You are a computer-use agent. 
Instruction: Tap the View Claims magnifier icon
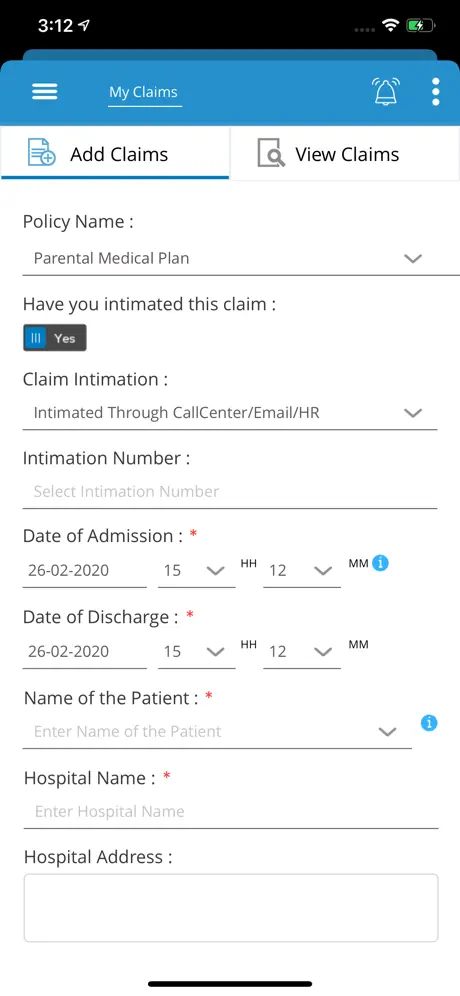point(271,154)
